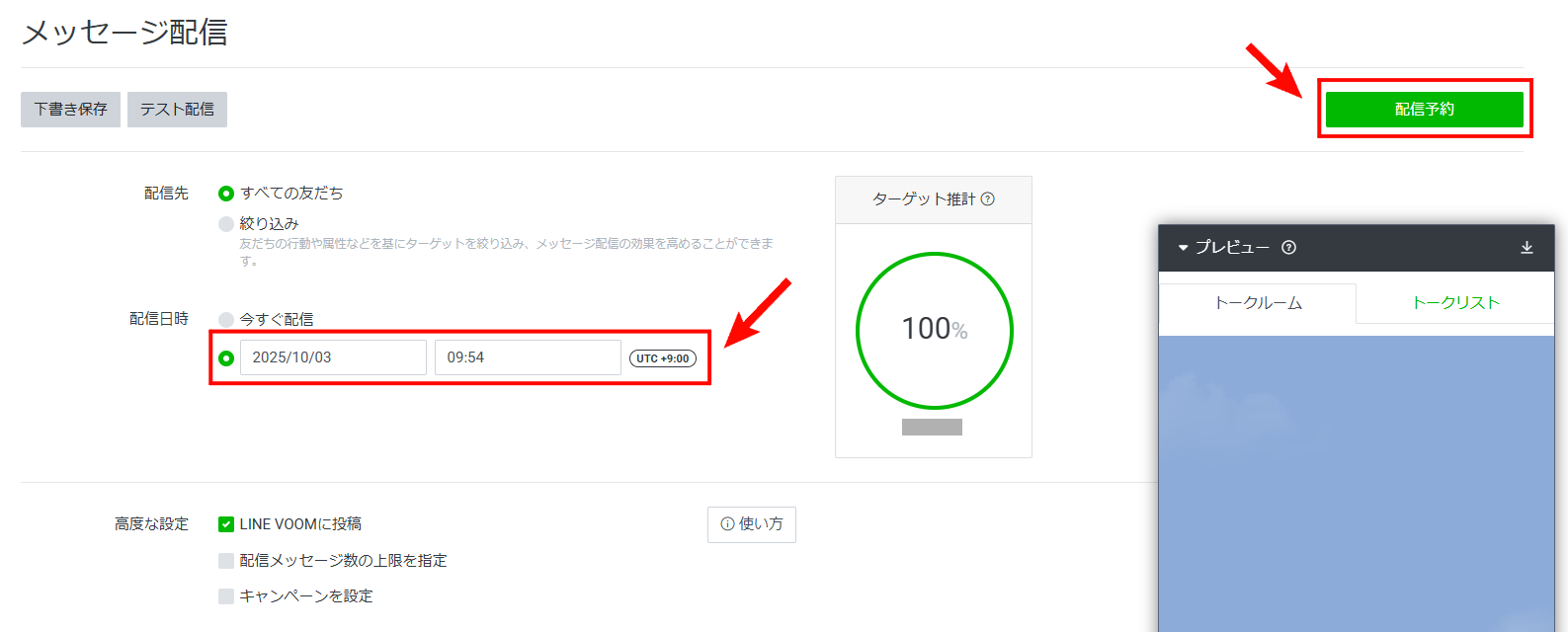This screenshot has height=632, width=1568.
Task: Collapse the プレビュー panel triangle
Action: (x=1183, y=248)
